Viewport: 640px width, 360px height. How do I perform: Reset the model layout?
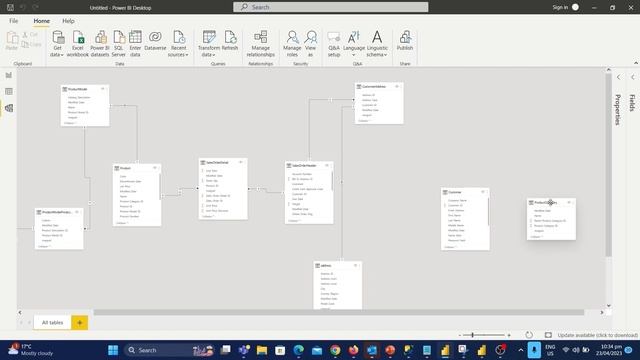[529, 335]
